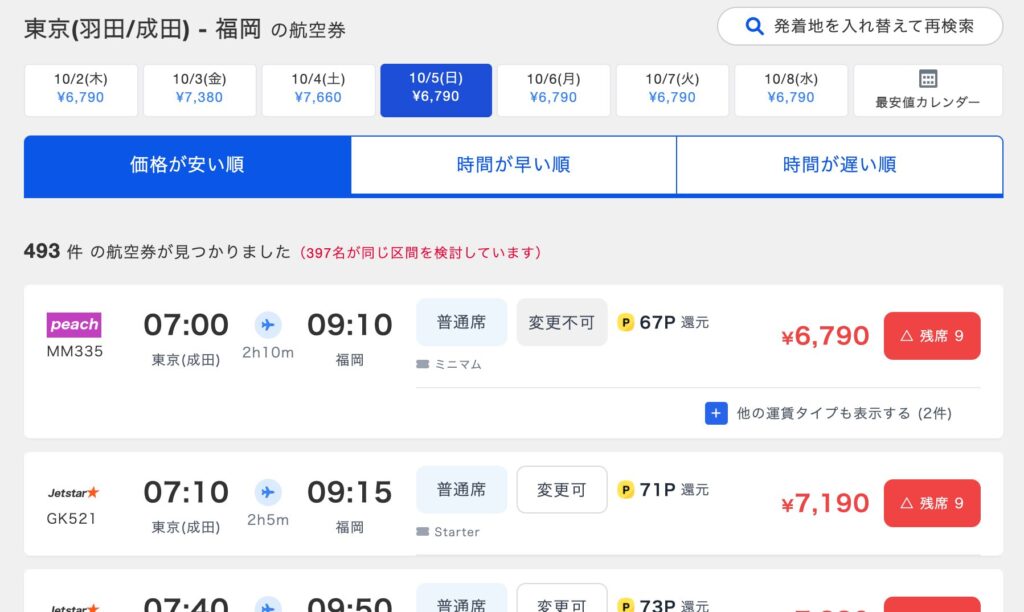Sort by 時間が遅い順
Viewport: 1024px width, 612px height.
[x=840, y=165]
